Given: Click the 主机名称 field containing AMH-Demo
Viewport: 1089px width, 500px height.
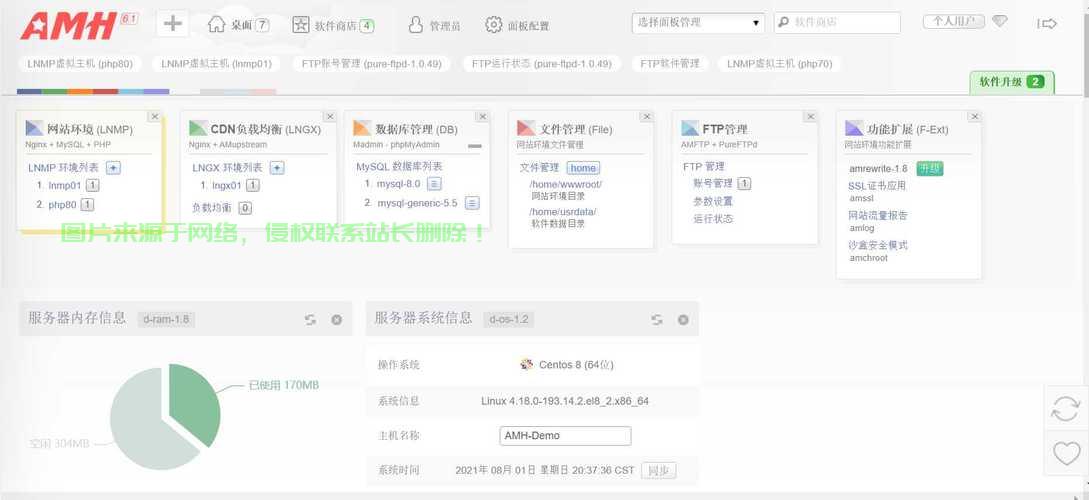Looking at the screenshot, I should pyautogui.click(x=565, y=435).
